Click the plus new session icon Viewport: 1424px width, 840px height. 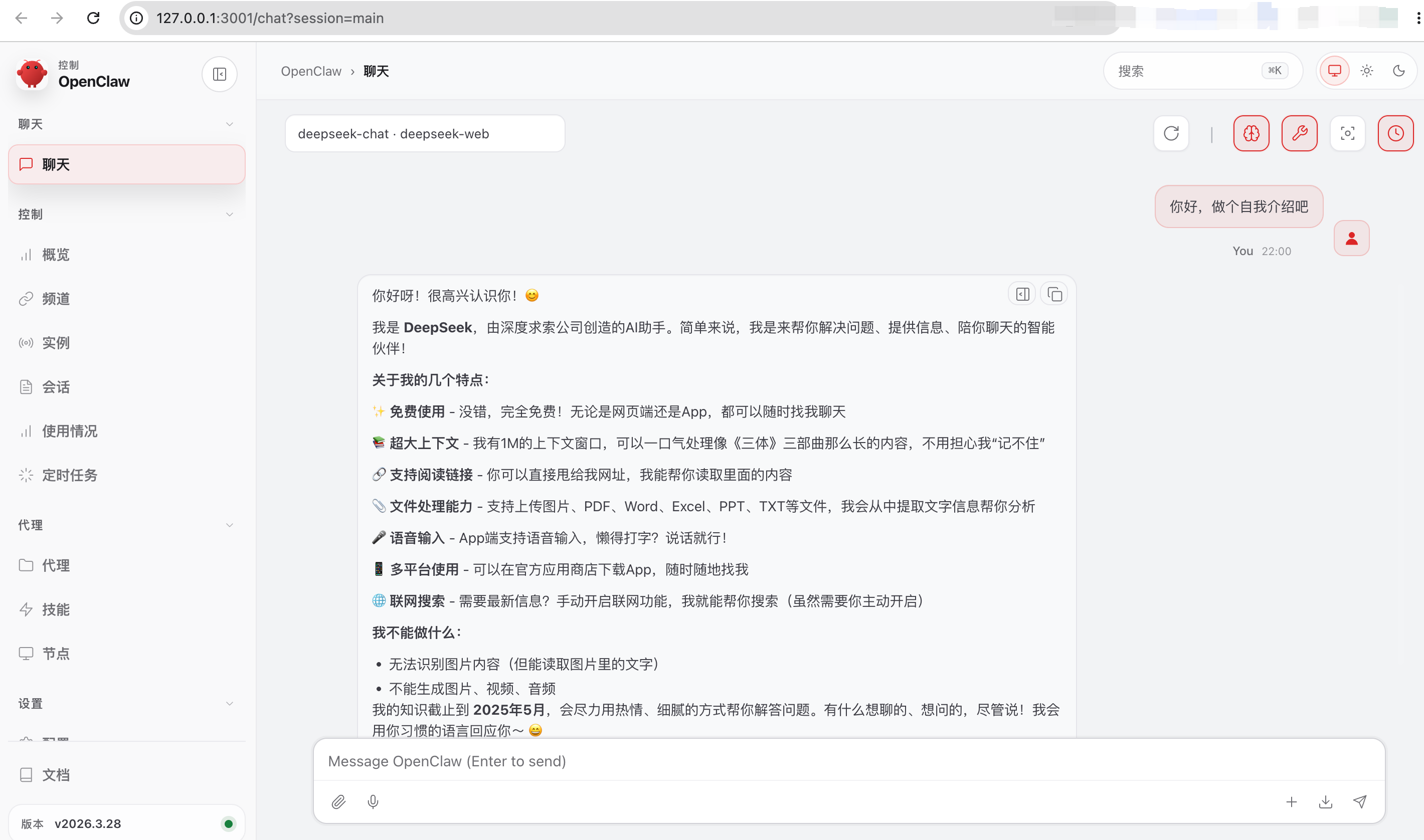(x=1292, y=801)
